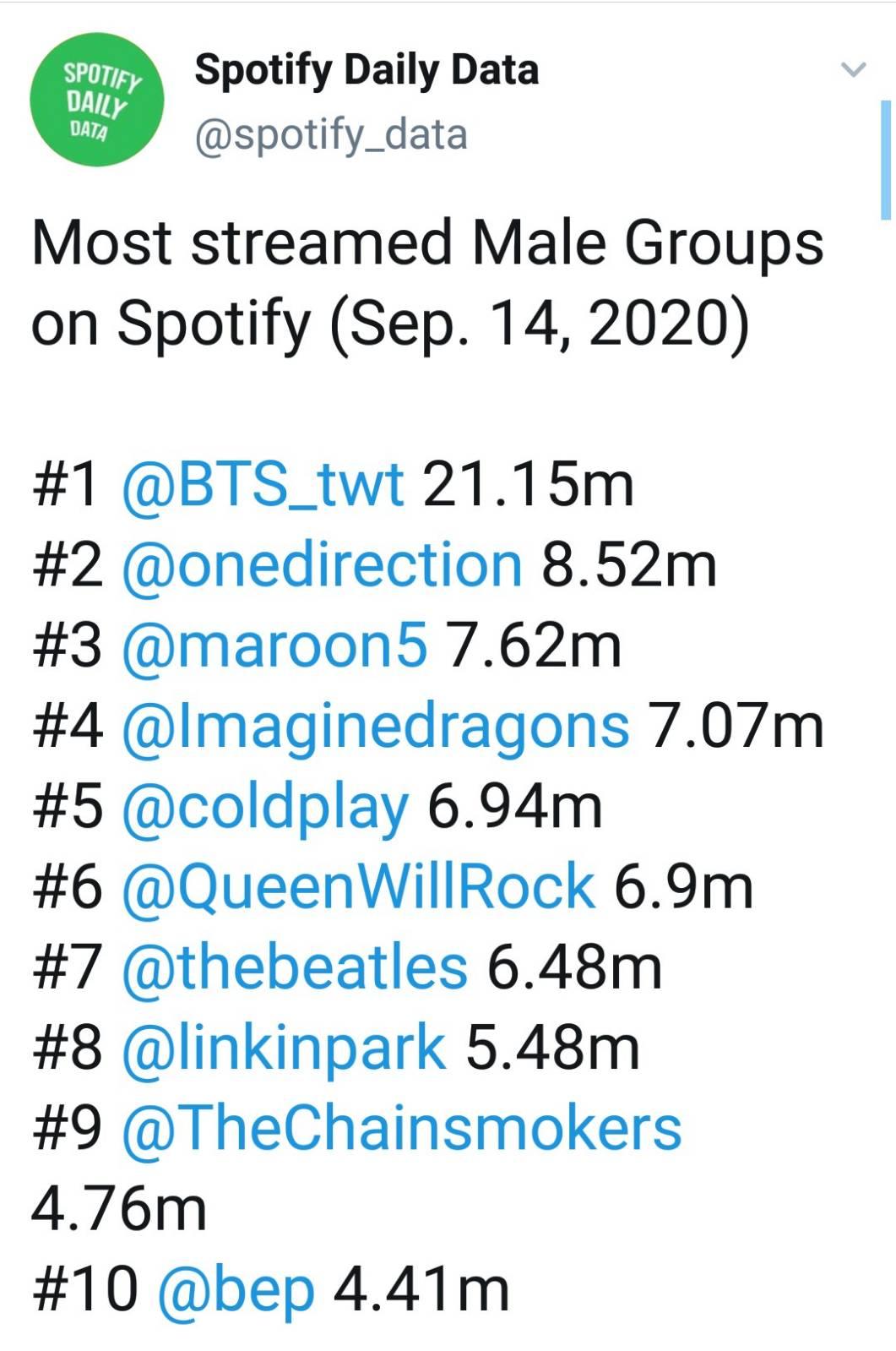Image resolution: width=896 pixels, height=1351 pixels.
Task: Open the Spotify Daily Data display name
Action: pyautogui.click(x=367, y=70)
